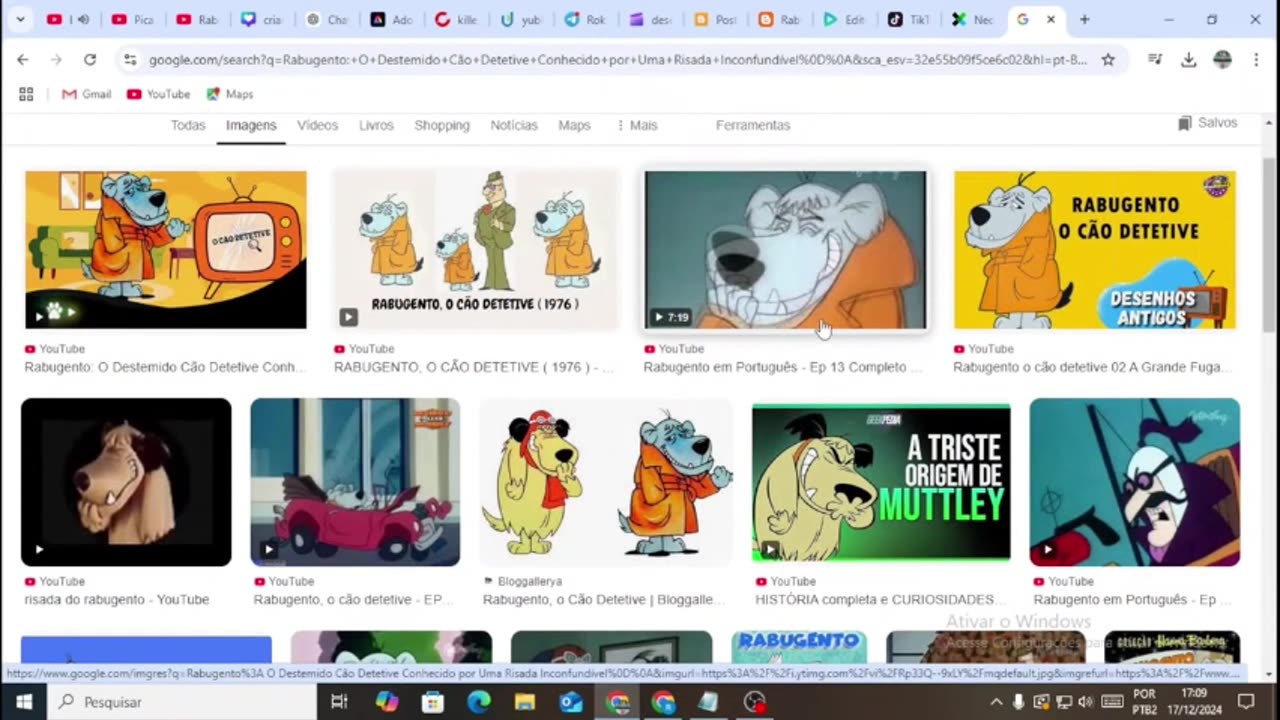The image size is (1280, 720).
Task: Open 'risada do rabugento - YouTube' link
Action: pyautogui.click(x=117, y=600)
